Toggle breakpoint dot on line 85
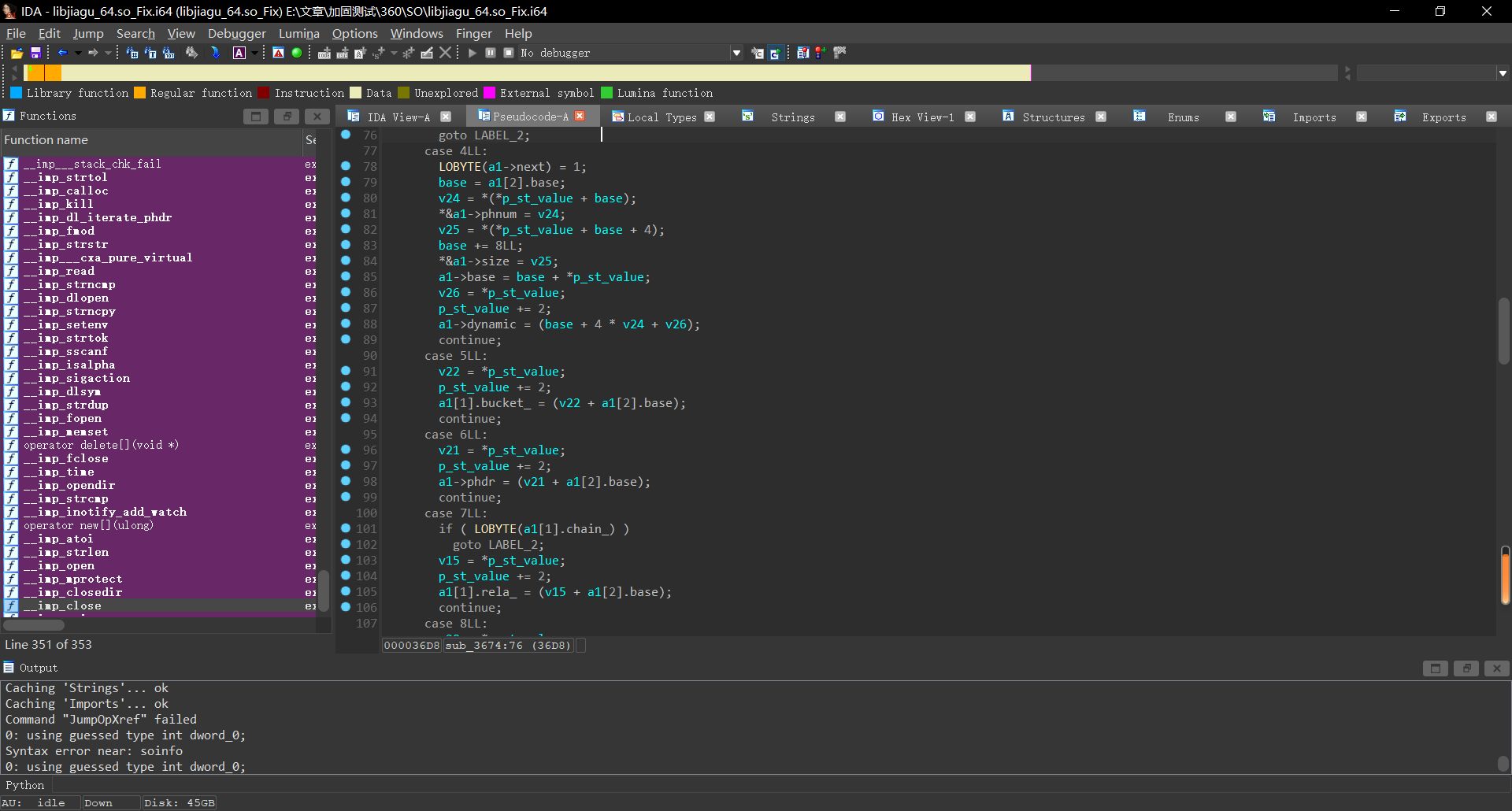Image resolution: width=1512 pixels, height=811 pixels. (346, 276)
